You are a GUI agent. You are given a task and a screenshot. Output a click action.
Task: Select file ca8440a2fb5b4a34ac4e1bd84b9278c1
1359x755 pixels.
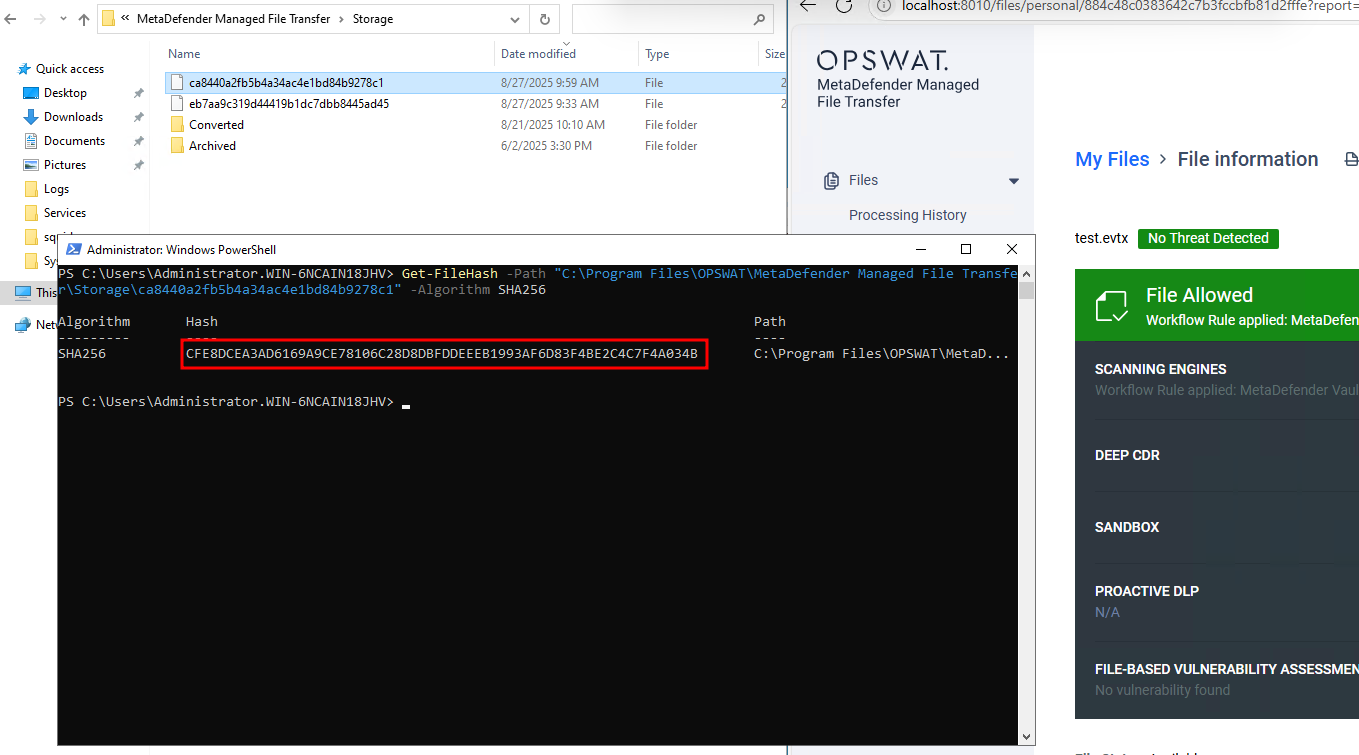point(286,83)
